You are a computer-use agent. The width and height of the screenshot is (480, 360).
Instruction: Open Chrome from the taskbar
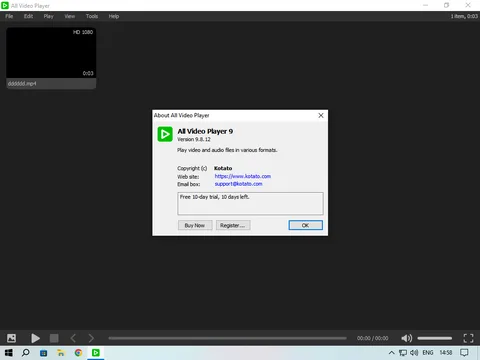[x=78, y=353]
